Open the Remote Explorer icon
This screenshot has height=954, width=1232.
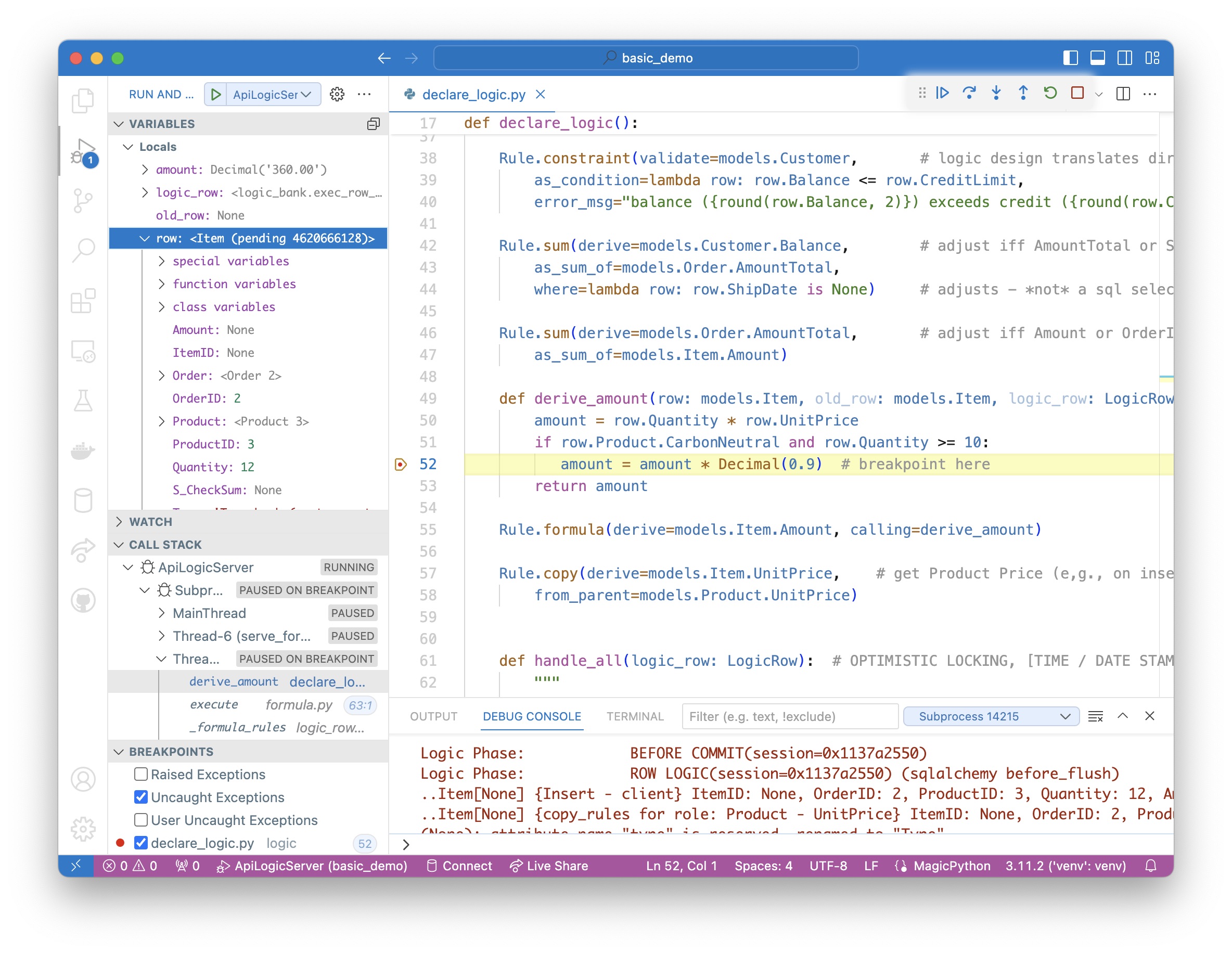[x=83, y=351]
